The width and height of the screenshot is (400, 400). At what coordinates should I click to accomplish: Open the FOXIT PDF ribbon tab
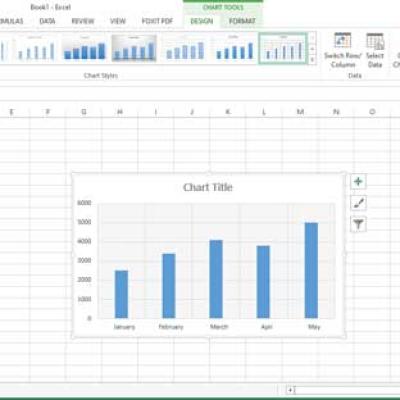157,21
